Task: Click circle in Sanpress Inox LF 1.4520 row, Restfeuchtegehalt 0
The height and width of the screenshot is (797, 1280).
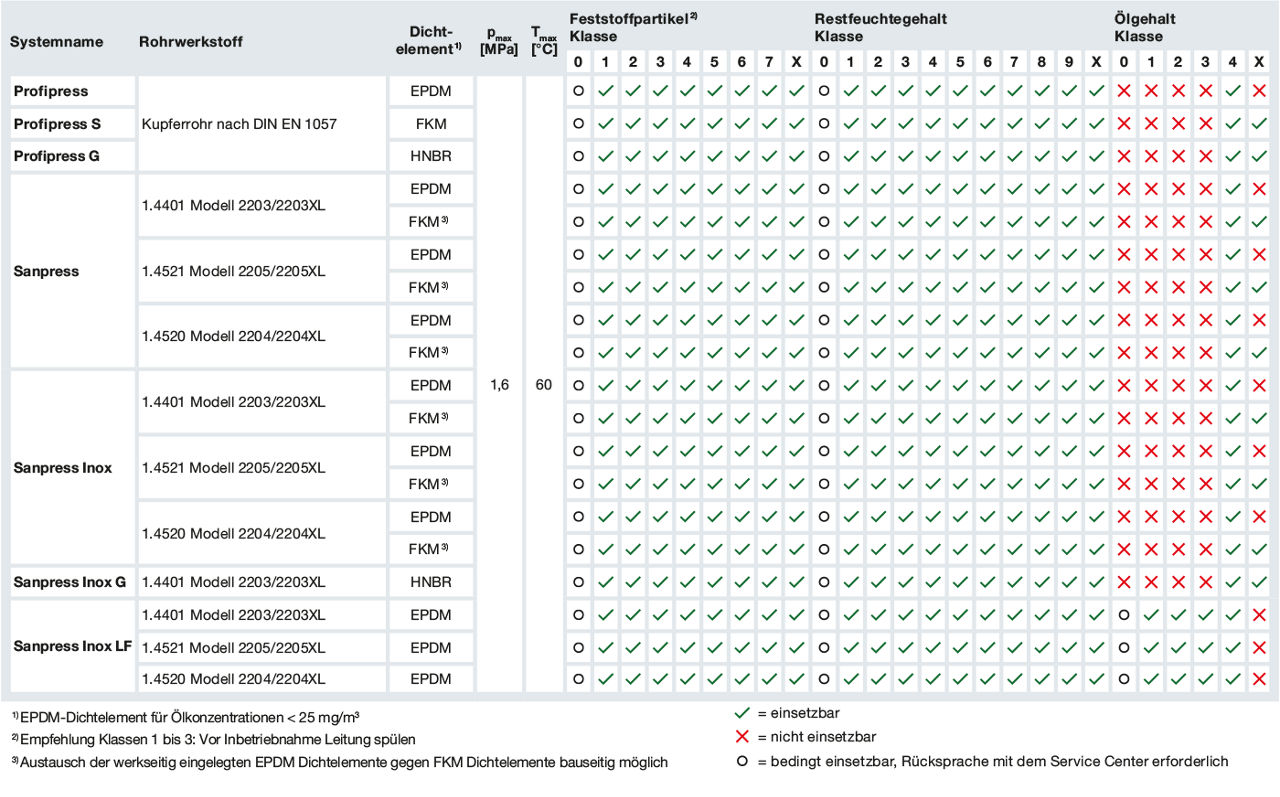Action: pos(823,679)
